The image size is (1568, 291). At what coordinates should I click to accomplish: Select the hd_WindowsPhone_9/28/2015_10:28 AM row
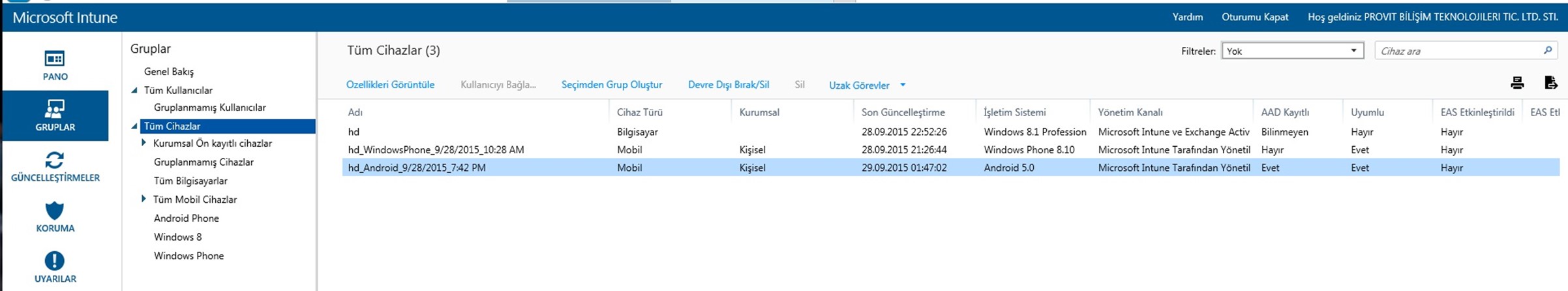coord(951,149)
